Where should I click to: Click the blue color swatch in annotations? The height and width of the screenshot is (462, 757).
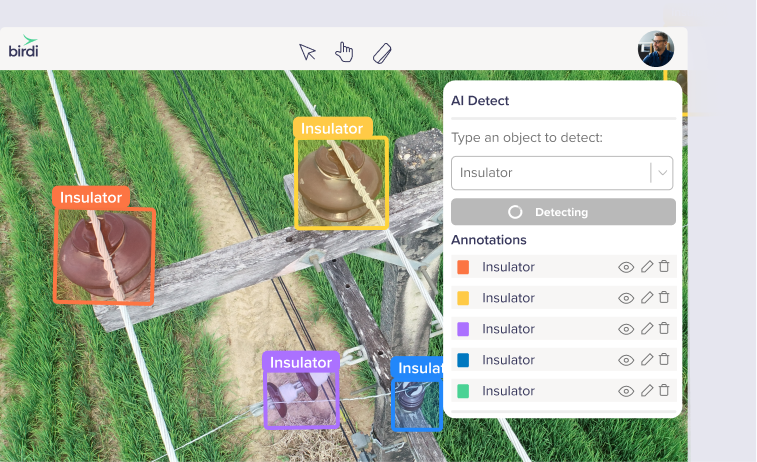click(463, 360)
